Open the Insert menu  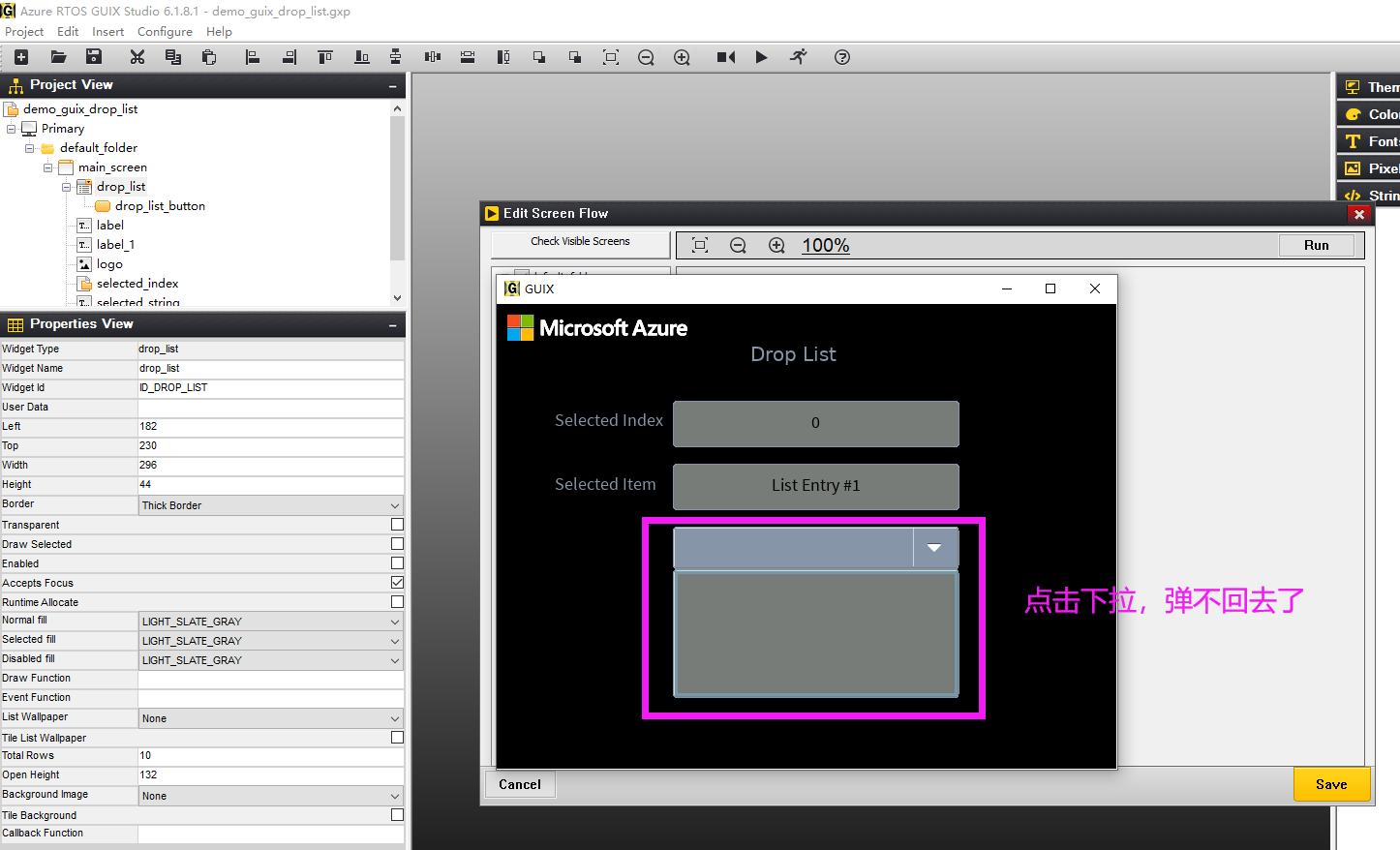[107, 32]
